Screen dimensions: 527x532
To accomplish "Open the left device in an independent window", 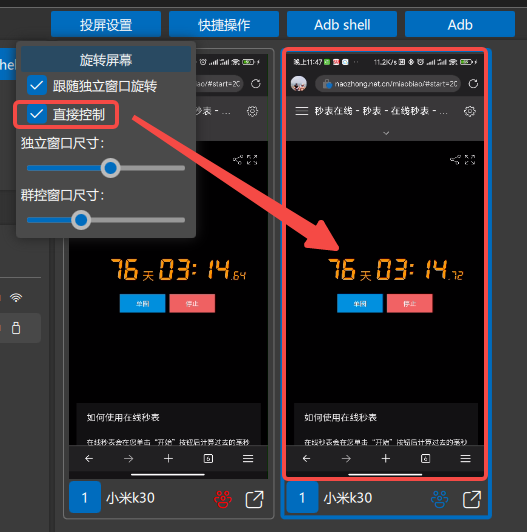I will click(x=255, y=499).
